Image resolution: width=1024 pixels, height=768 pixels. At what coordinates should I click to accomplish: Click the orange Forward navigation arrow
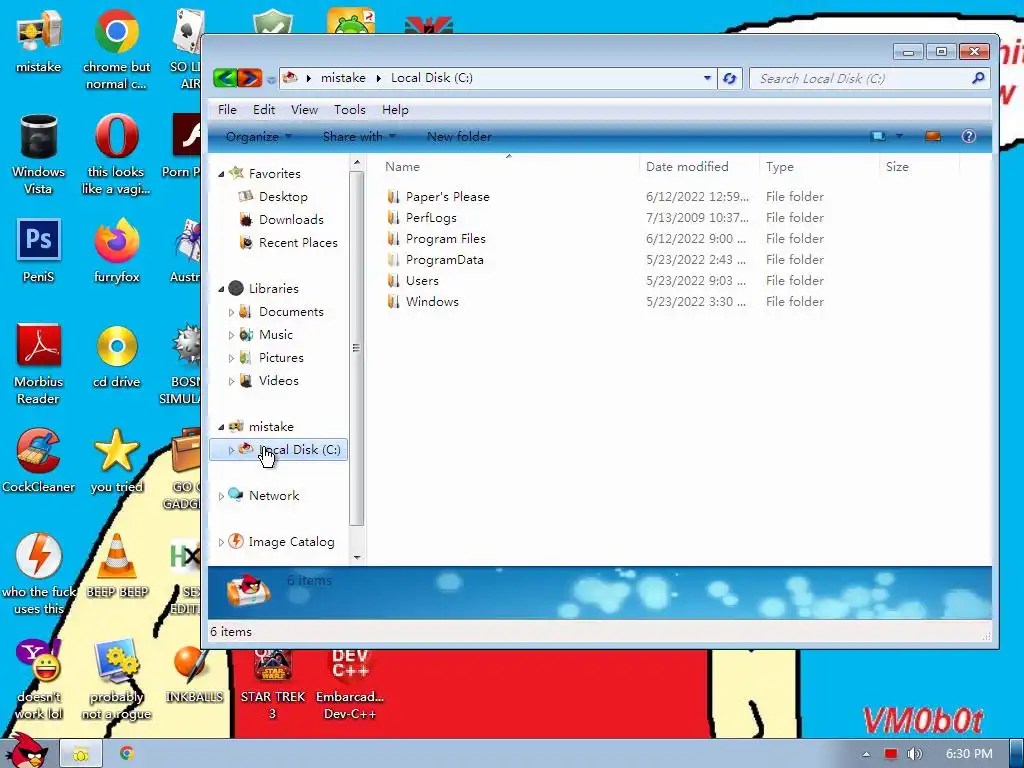249,78
